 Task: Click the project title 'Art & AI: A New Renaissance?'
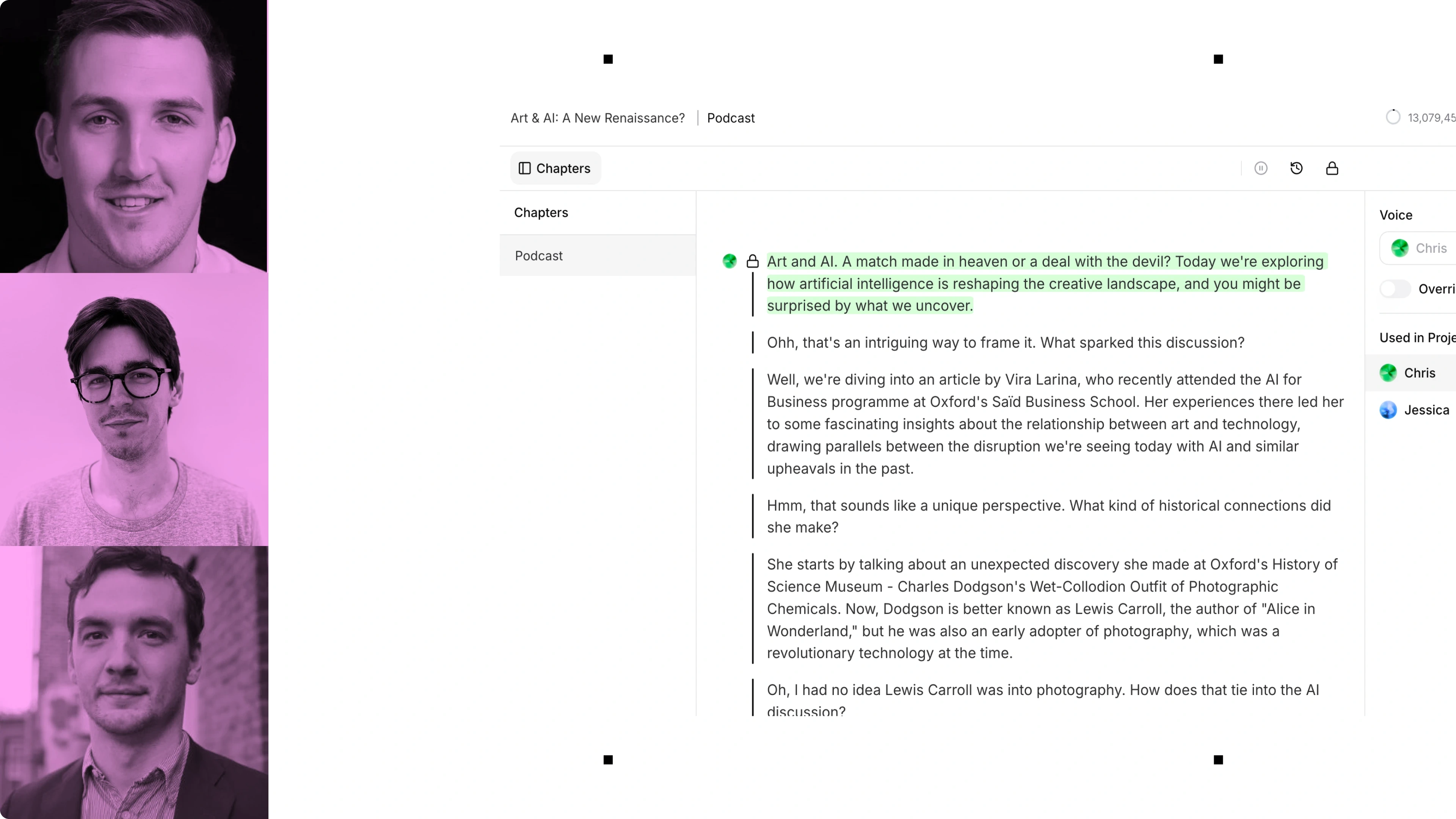click(598, 118)
